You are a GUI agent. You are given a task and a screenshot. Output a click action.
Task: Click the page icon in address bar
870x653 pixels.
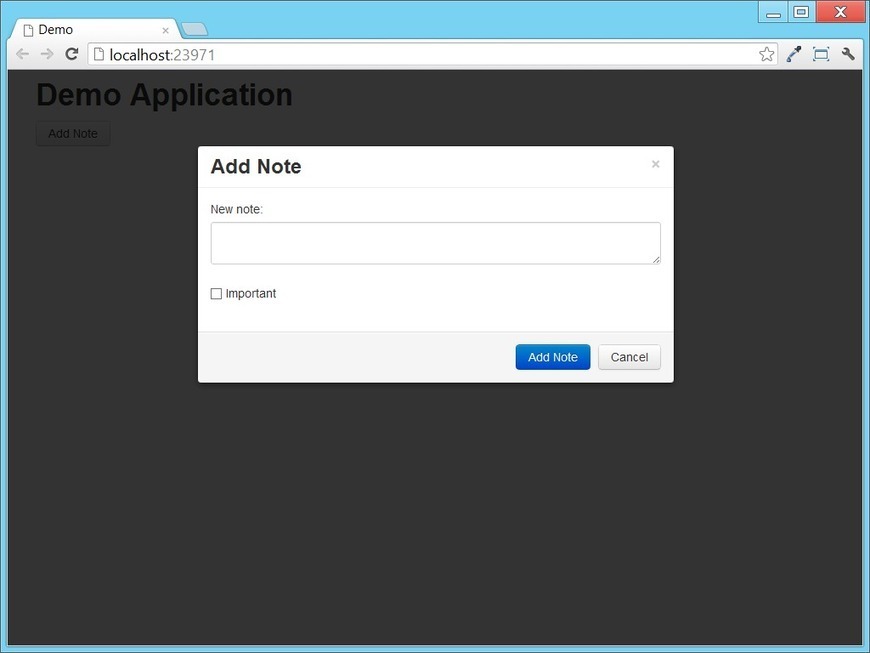click(99, 54)
